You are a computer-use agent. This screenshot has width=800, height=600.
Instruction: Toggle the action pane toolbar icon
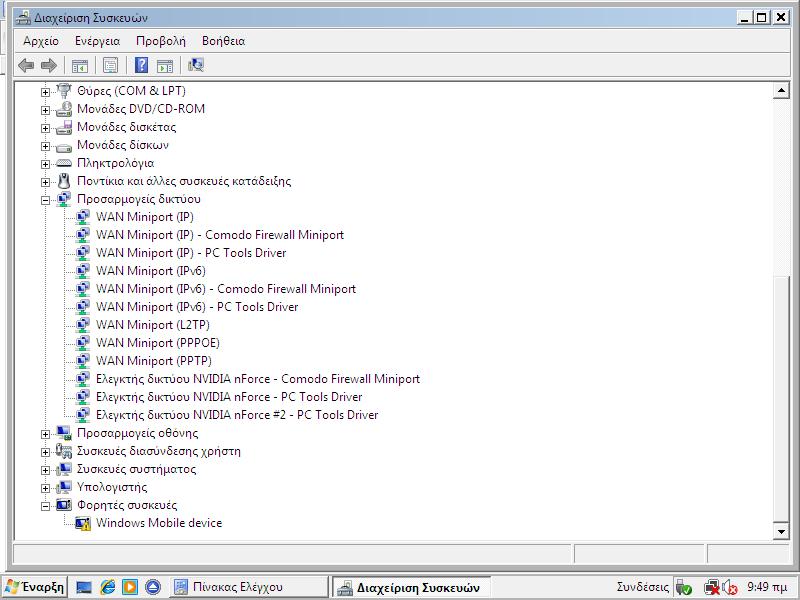click(165, 65)
